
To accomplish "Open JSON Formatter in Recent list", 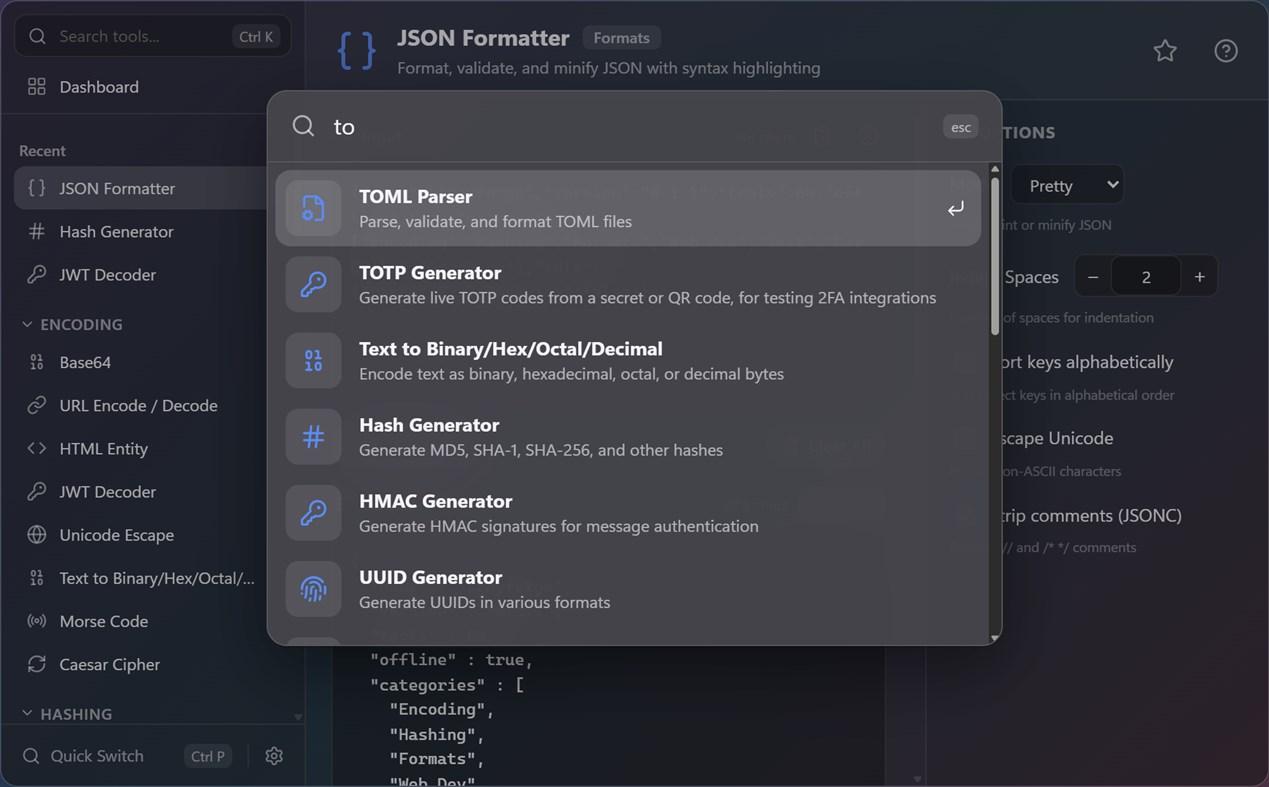I will 140,188.
